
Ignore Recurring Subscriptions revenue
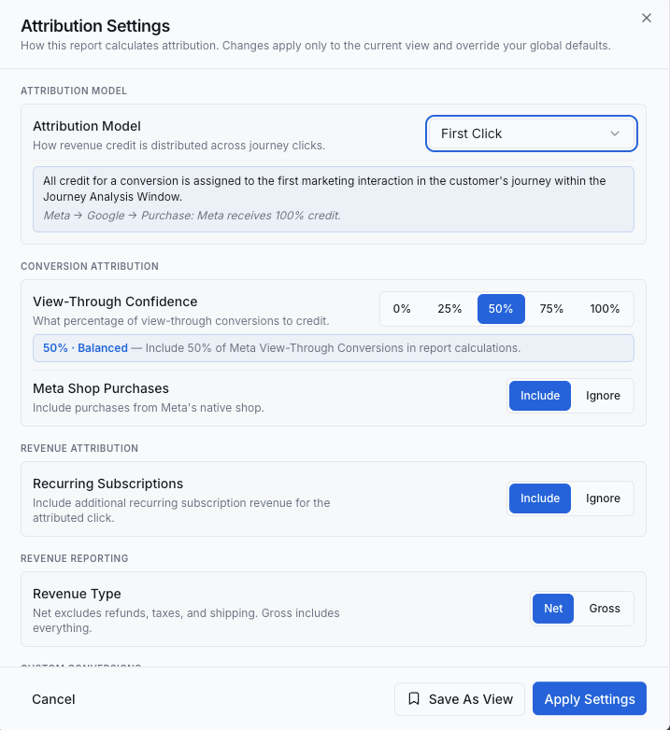[603, 498]
